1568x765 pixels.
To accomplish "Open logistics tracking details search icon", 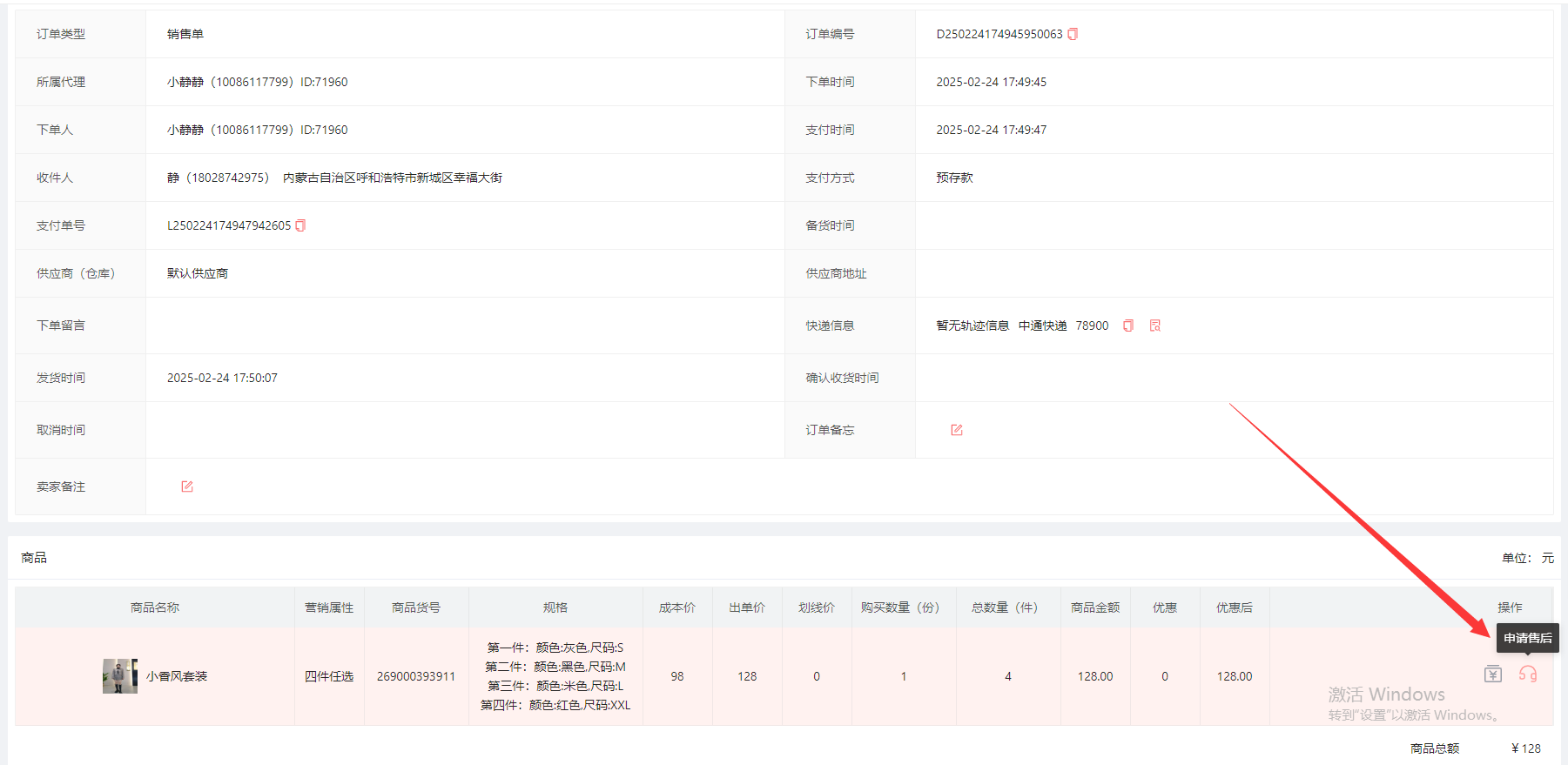I will pos(1155,325).
